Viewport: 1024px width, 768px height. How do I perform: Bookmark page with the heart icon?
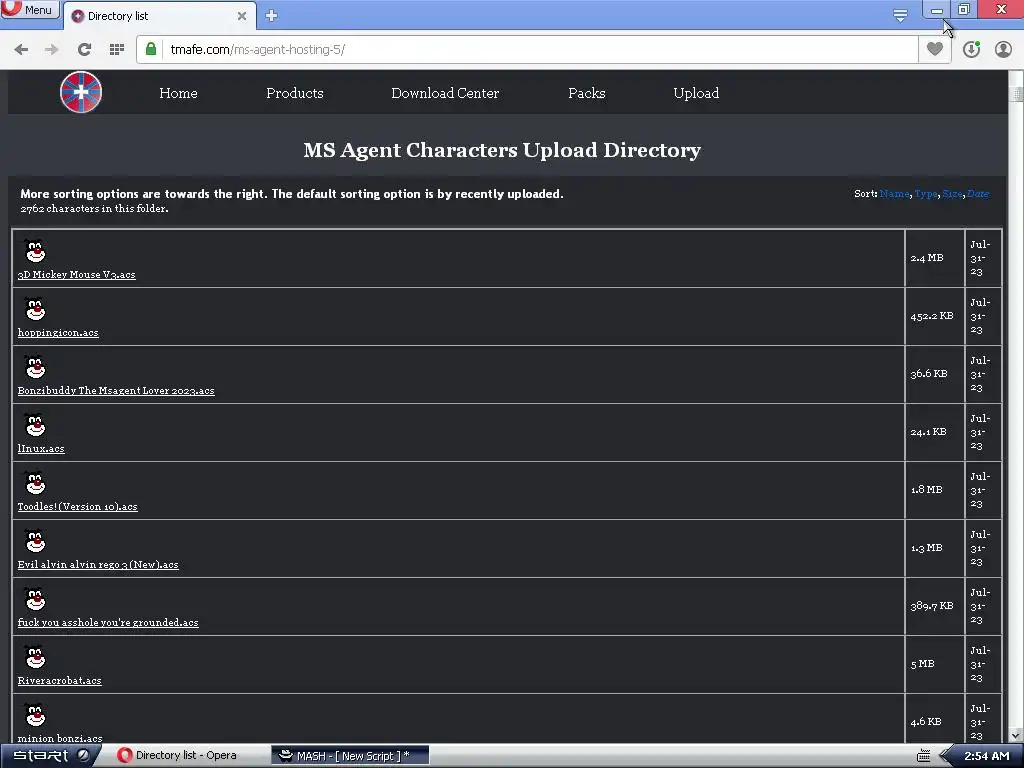point(935,49)
